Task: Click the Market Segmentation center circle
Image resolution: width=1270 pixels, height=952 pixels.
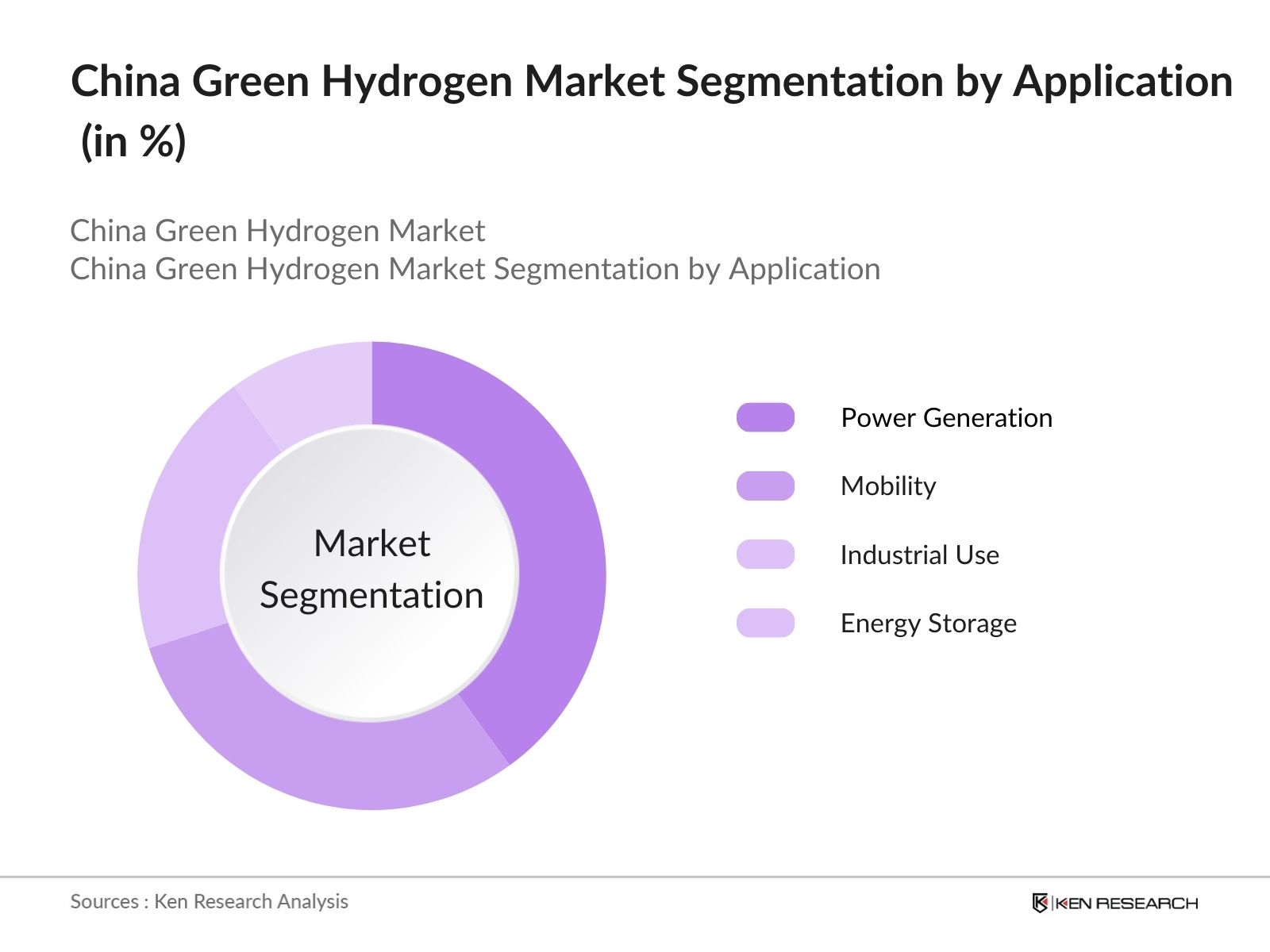Action: (371, 570)
